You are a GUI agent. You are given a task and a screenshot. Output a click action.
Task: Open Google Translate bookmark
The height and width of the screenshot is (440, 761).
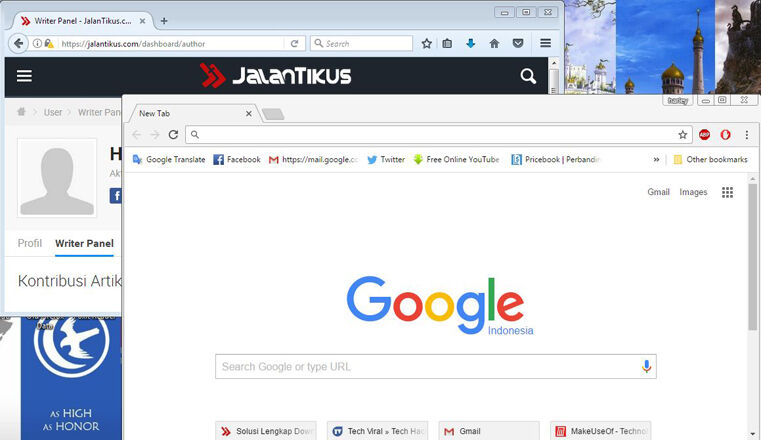pos(169,160)
